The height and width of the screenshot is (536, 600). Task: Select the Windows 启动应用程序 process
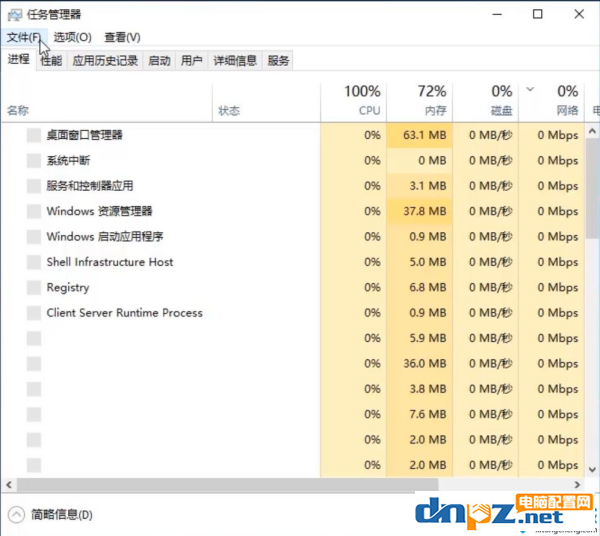(292, 236)
